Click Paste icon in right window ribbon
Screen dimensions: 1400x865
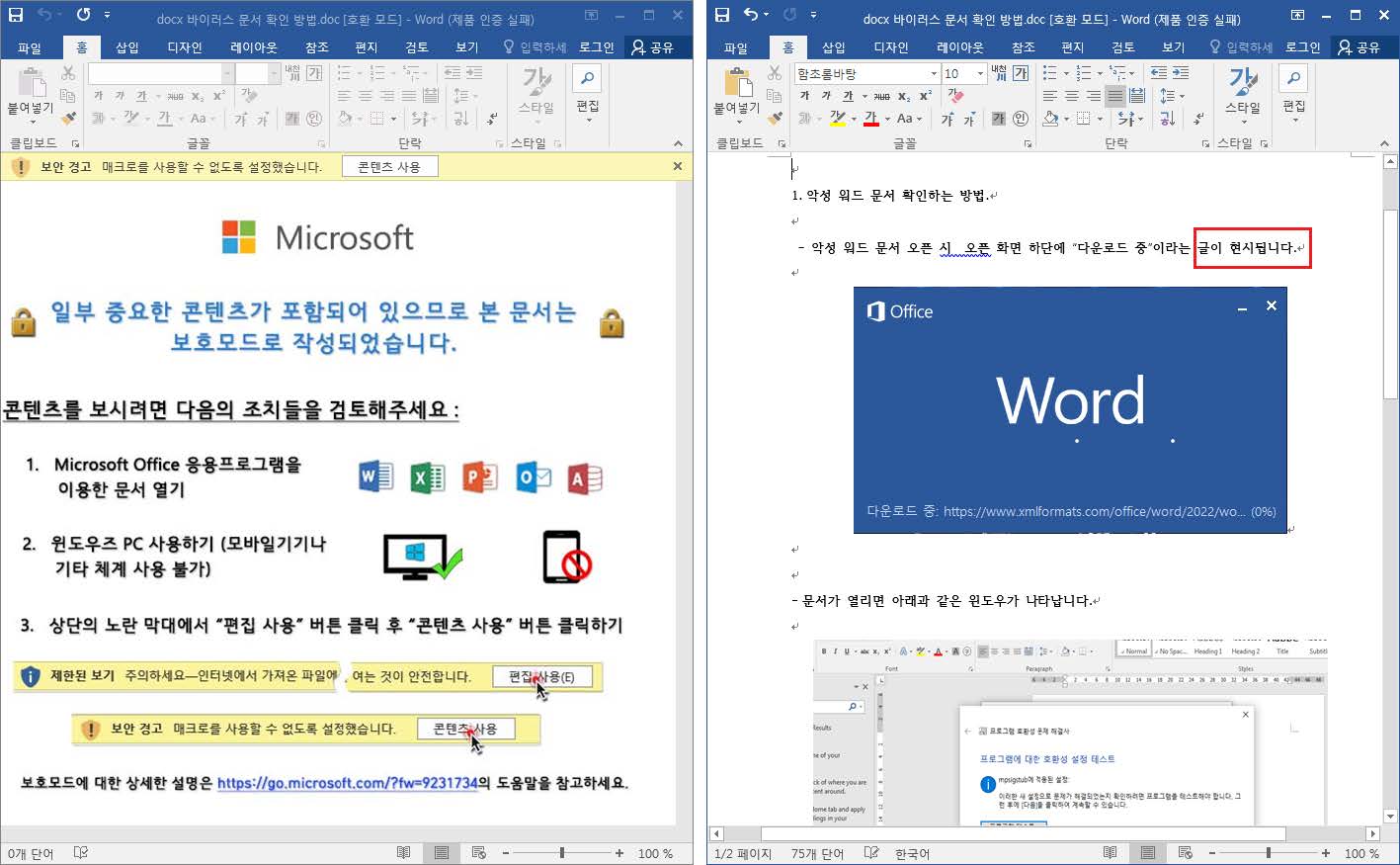[x=737, y=83]
